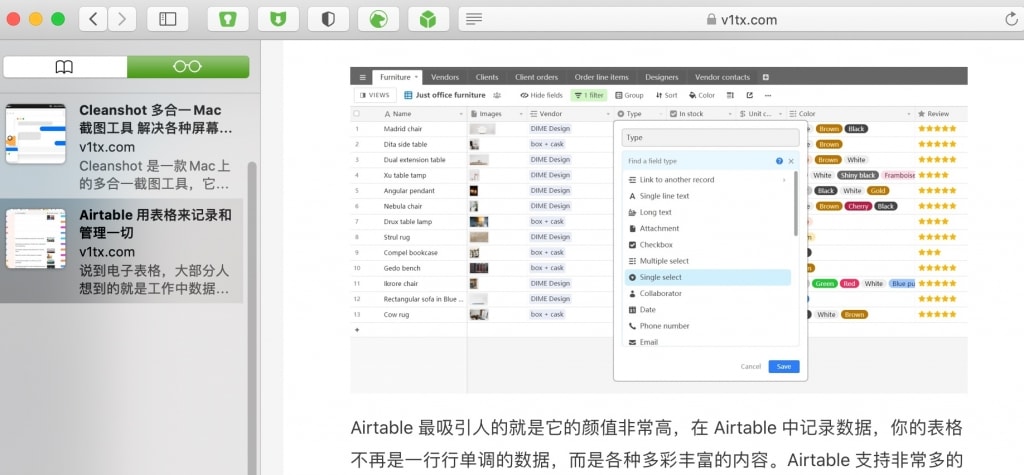Open the Vendor column dropdown arrow
Viewport: 1024px width, 475px height.
[607, 114]
